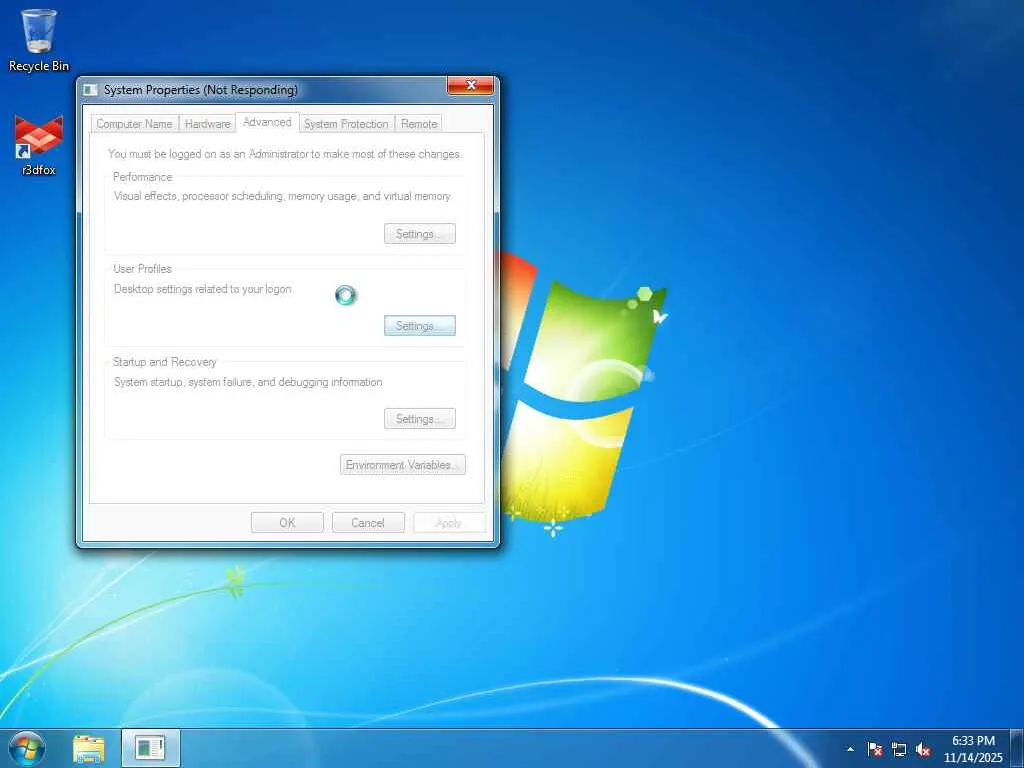The width and height of the screenshot is (1024, 768).
Task: Click the System Properties title bar icon
Action: [x=91, y=89]
